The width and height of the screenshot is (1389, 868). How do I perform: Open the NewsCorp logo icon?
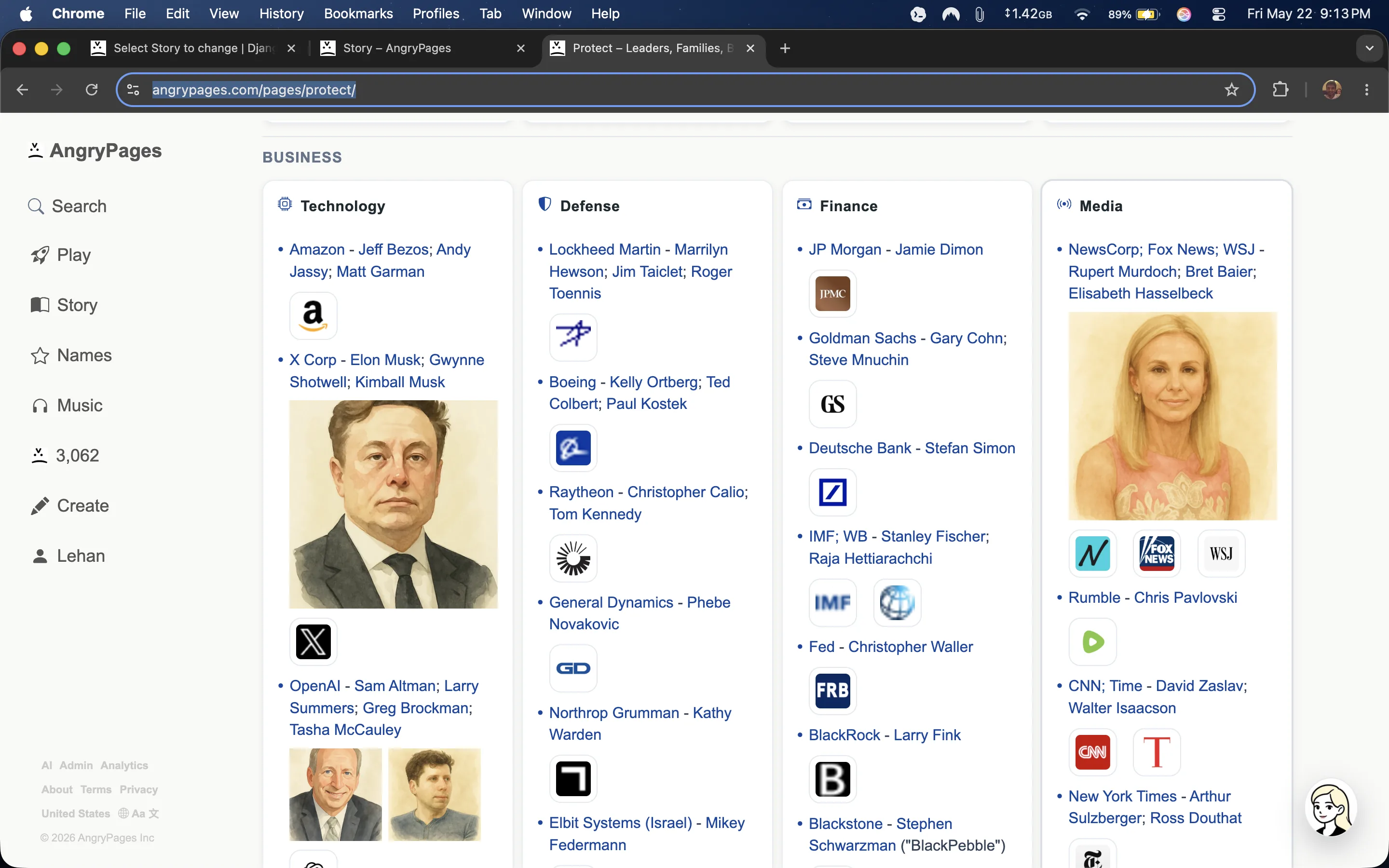click(1092, 554)
